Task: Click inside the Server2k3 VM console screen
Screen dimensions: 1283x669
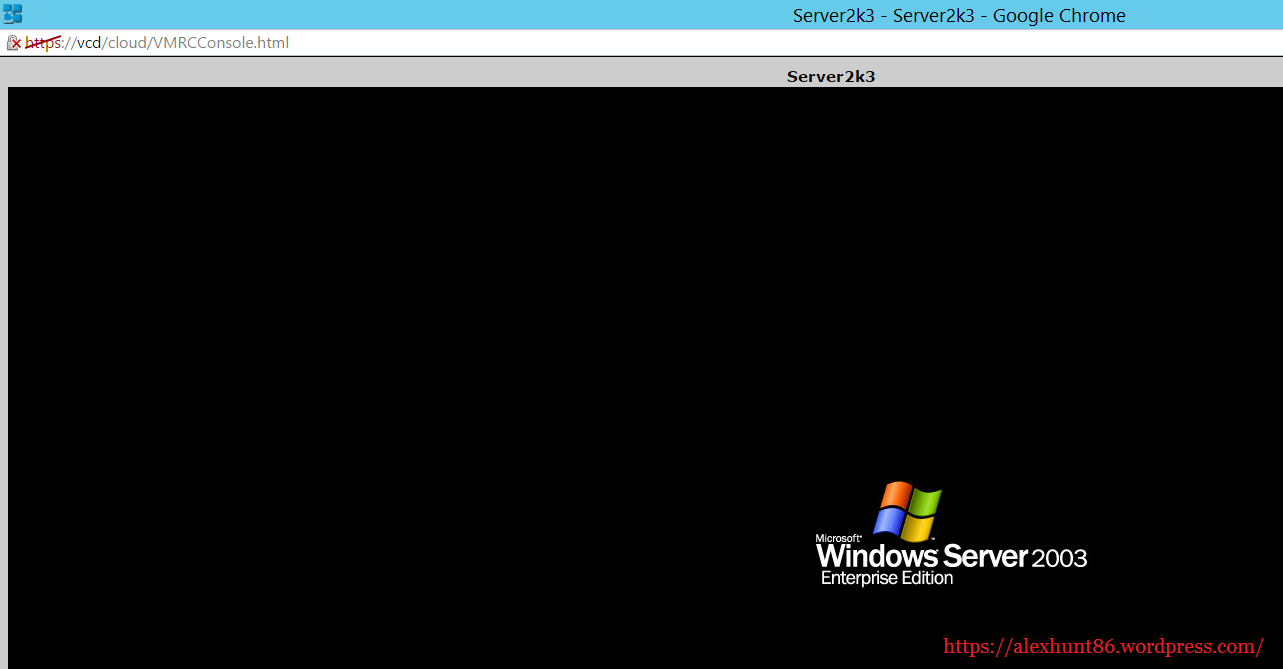Action: point(645,378)
